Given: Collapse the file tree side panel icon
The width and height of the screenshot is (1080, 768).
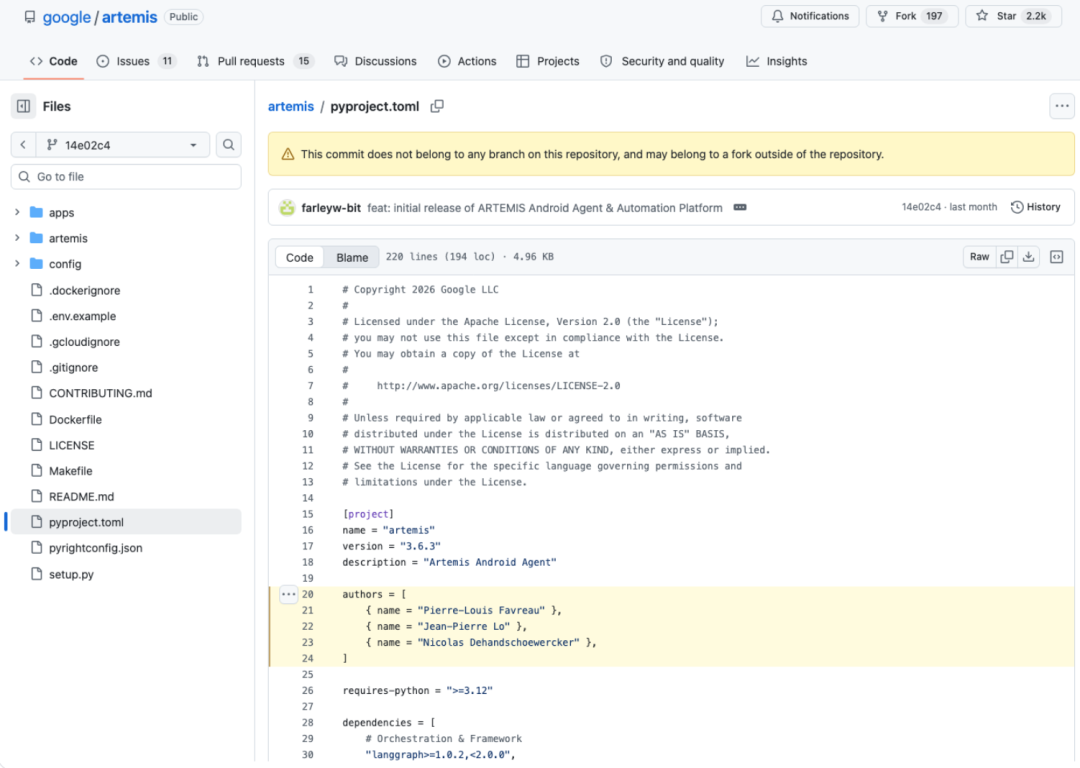Looking at the screenshot, I should click(x=23, y=106).
